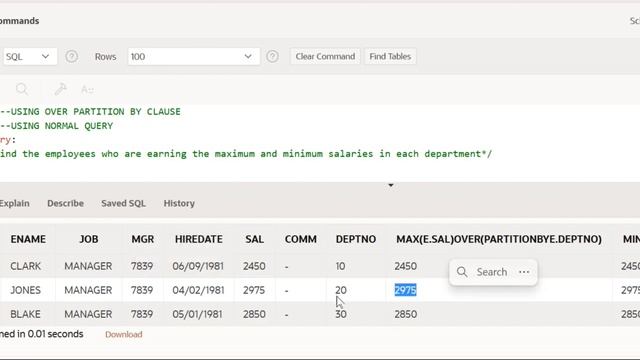Open the Rows 100 dropdown
640x360 pixels.
(193, 57)
